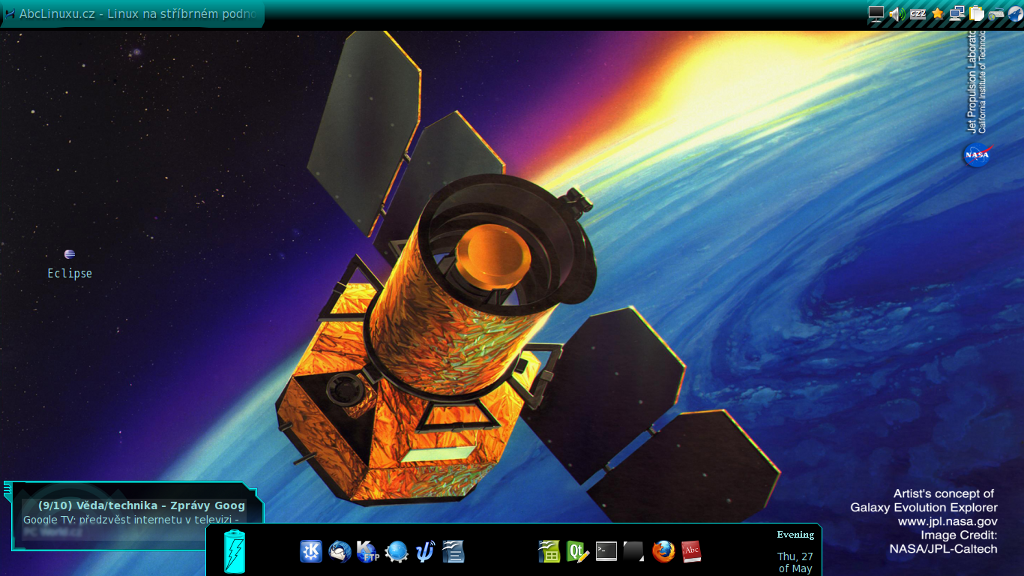Click the black square dock icon

(x=633, y=552)
